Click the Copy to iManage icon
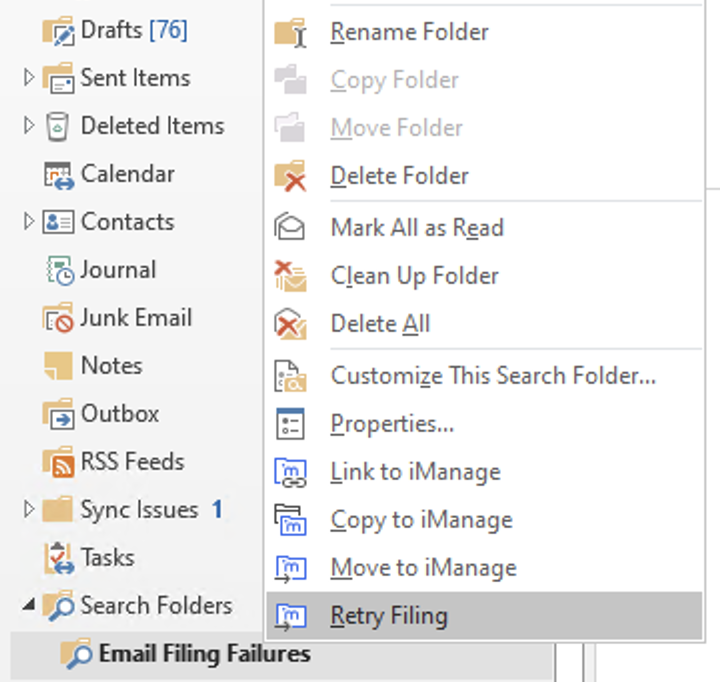 click(289, 520)
